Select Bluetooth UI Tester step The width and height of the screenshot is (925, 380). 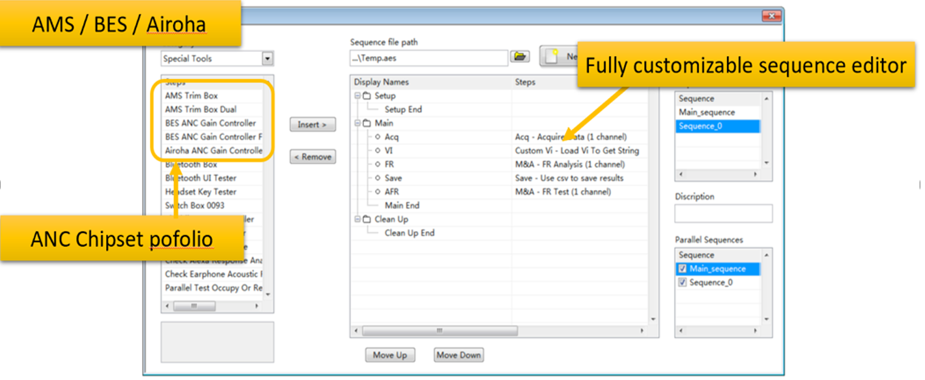pos(201,178)
